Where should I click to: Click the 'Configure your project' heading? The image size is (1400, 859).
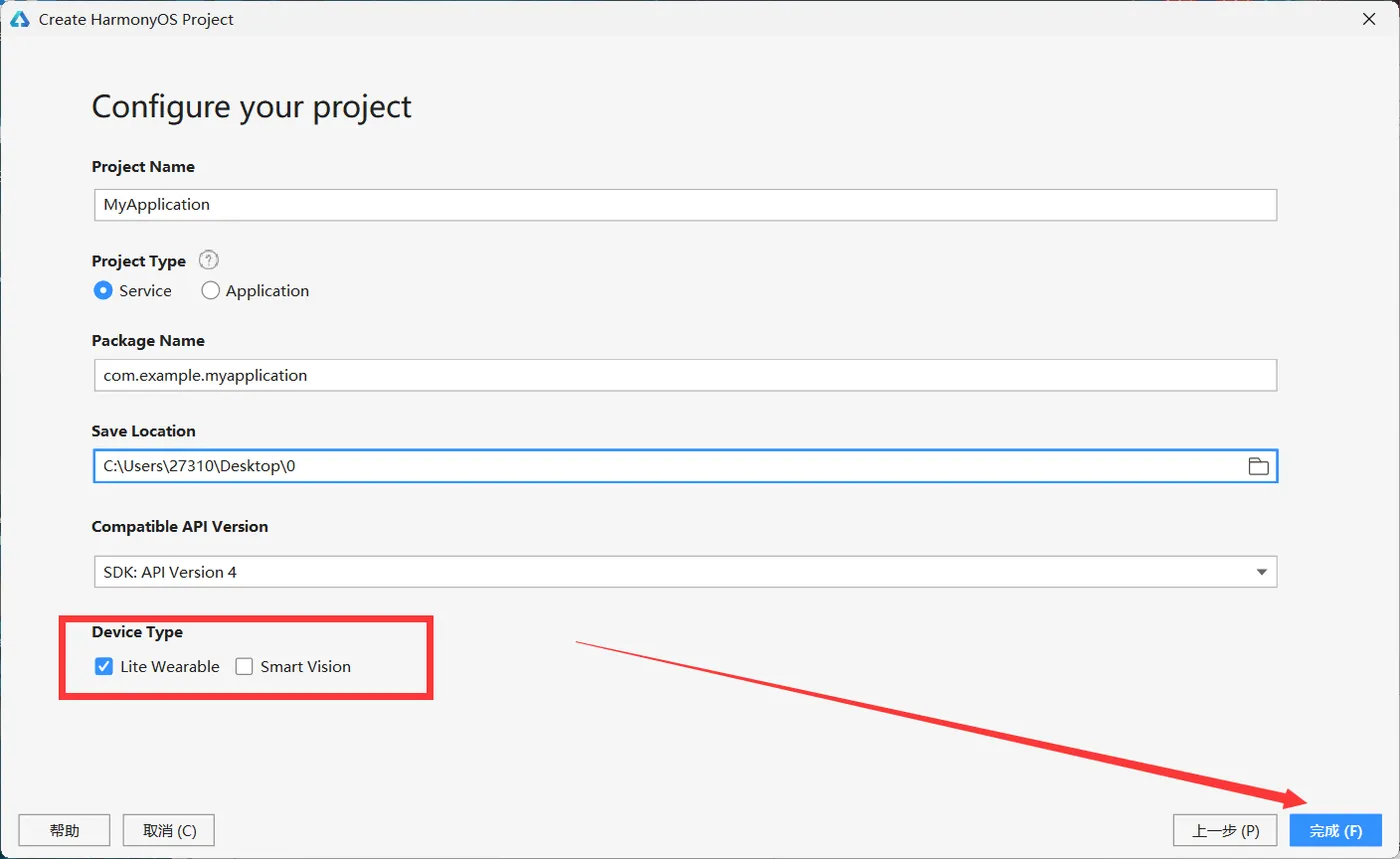click(x=251, y=107)
